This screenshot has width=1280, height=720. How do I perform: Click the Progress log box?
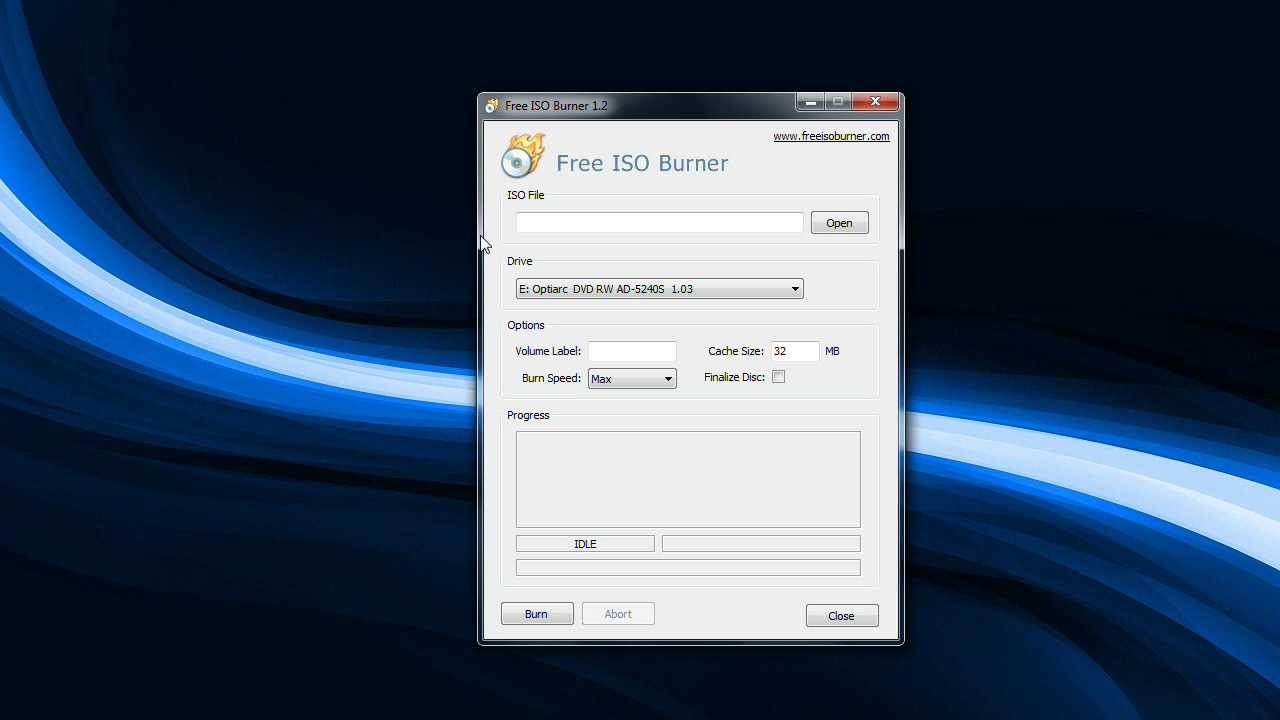coord(688,479)
